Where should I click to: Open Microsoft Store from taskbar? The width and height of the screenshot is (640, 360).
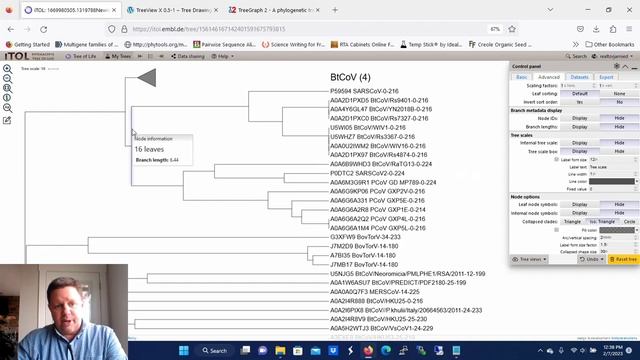pyautogui.click(x=298, y=351)
